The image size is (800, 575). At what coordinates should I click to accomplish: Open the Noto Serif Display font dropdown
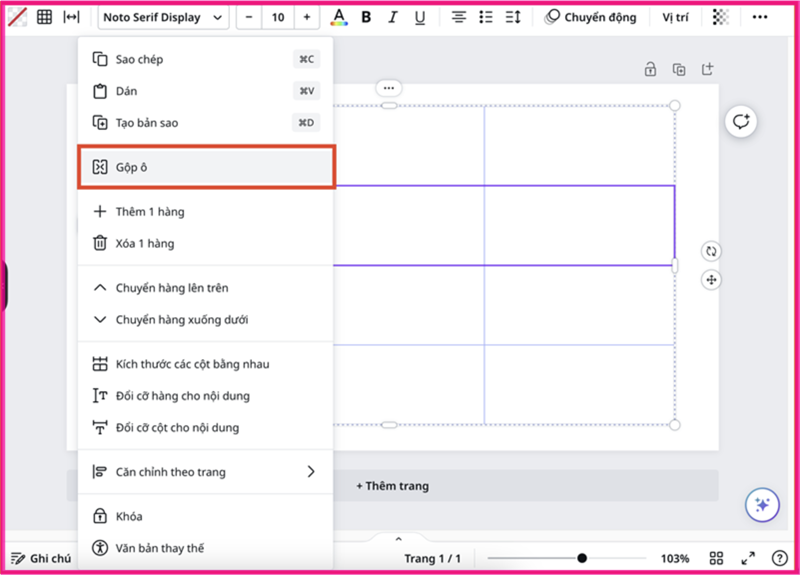pyautogui.click(x=163, y=17)
